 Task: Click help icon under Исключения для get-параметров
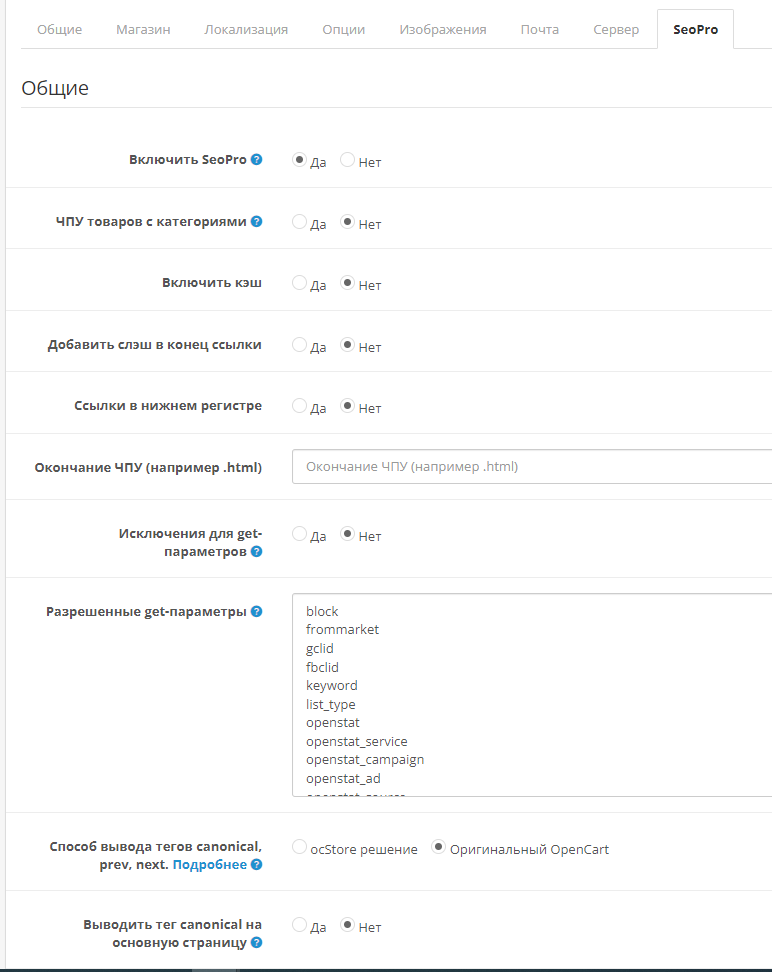pos(257,551)
